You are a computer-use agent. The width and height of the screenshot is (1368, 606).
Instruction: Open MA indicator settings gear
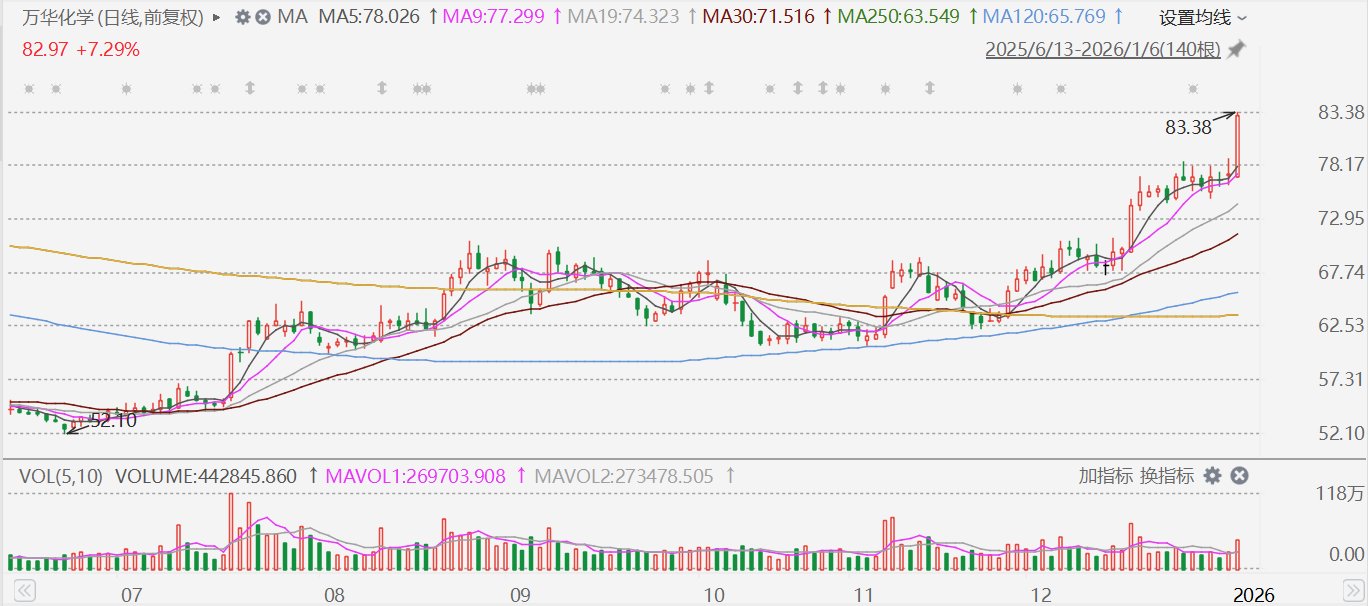[x=242, y=17]
